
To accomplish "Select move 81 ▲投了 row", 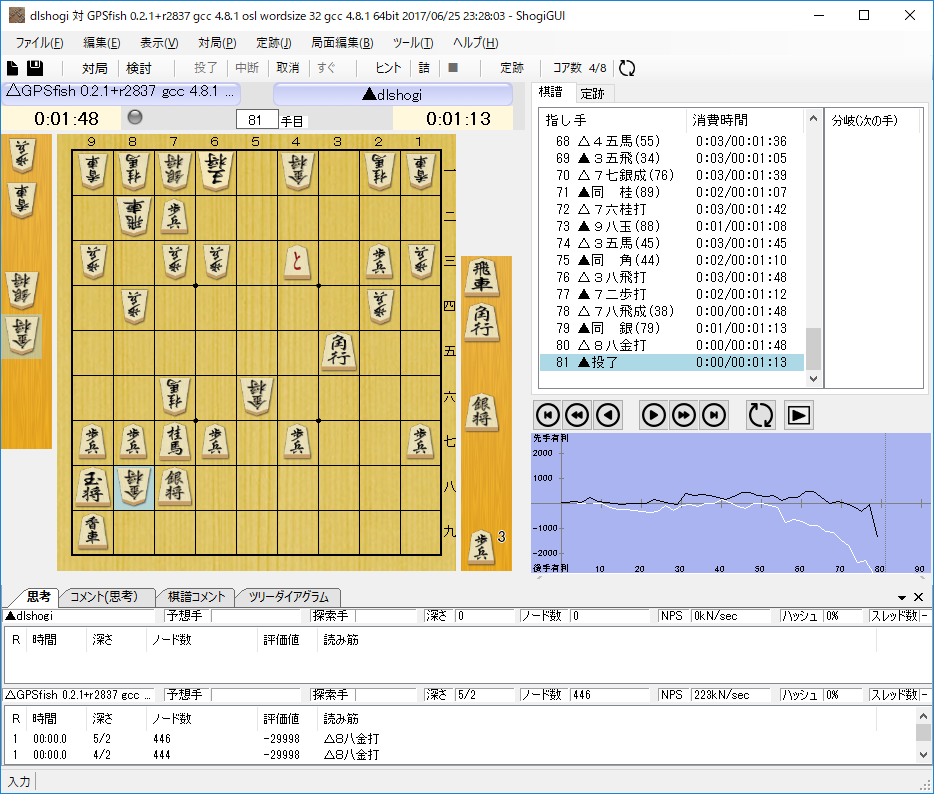I will coord(671,362).
